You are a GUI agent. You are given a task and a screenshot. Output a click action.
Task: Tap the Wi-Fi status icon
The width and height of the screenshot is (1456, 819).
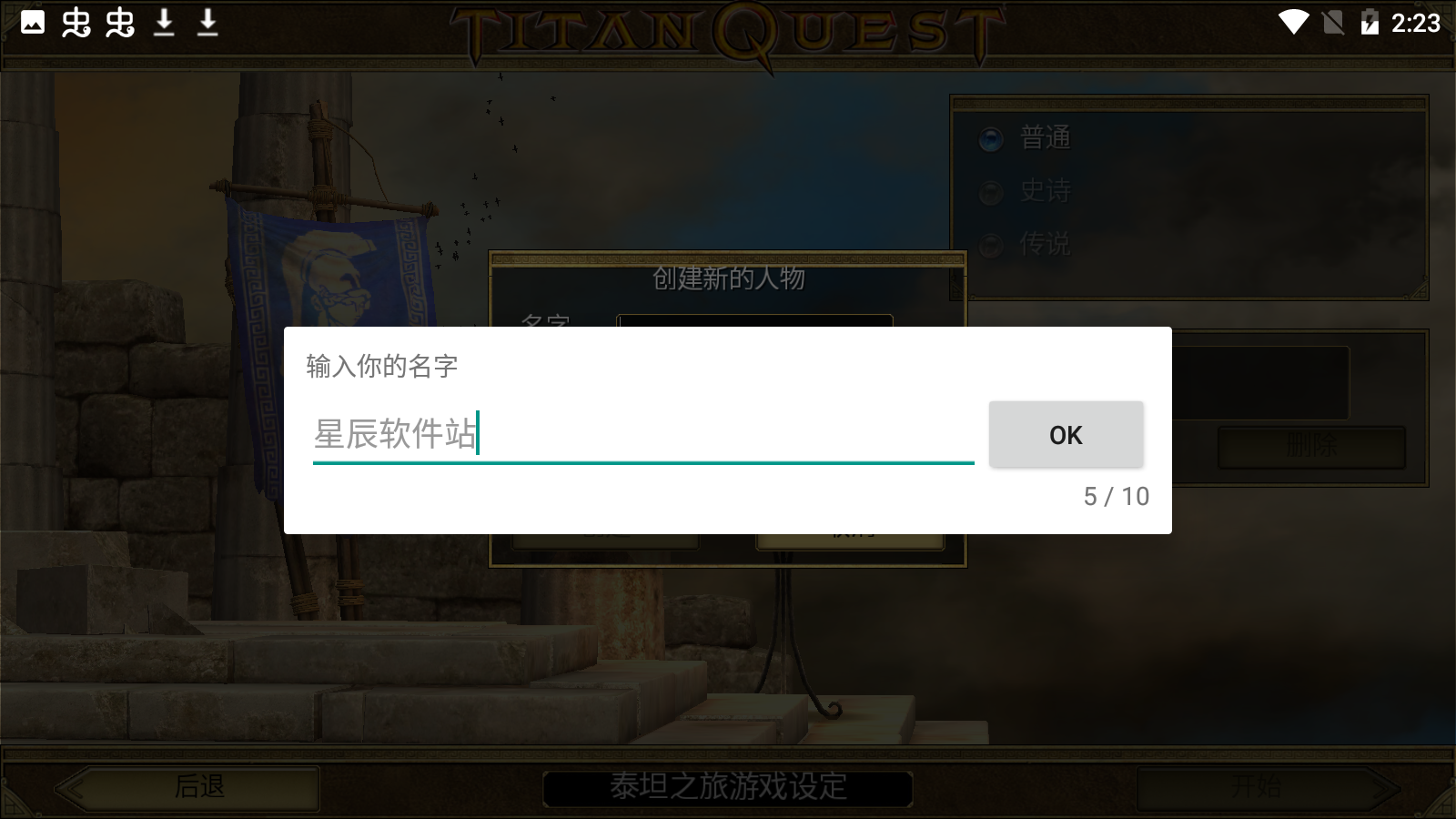coord(1293,22)
